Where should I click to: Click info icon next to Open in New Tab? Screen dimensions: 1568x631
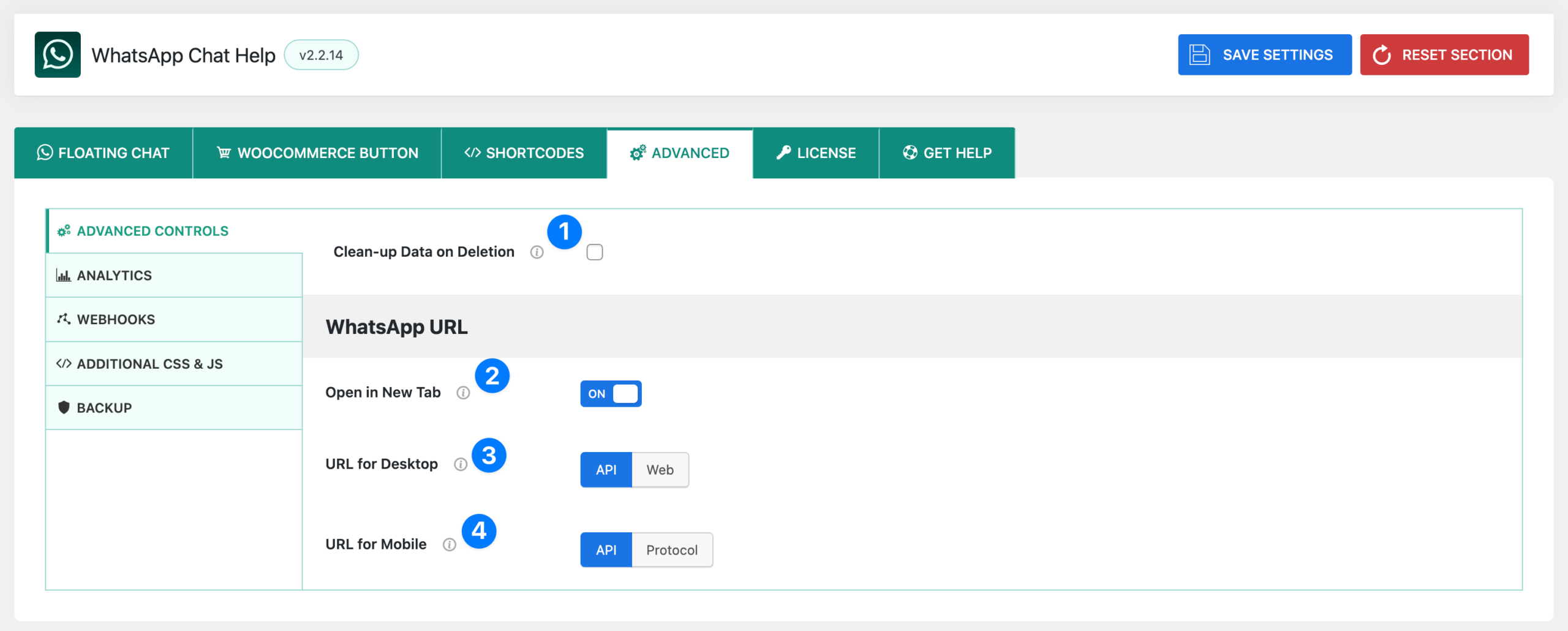[x=463, y=393]
